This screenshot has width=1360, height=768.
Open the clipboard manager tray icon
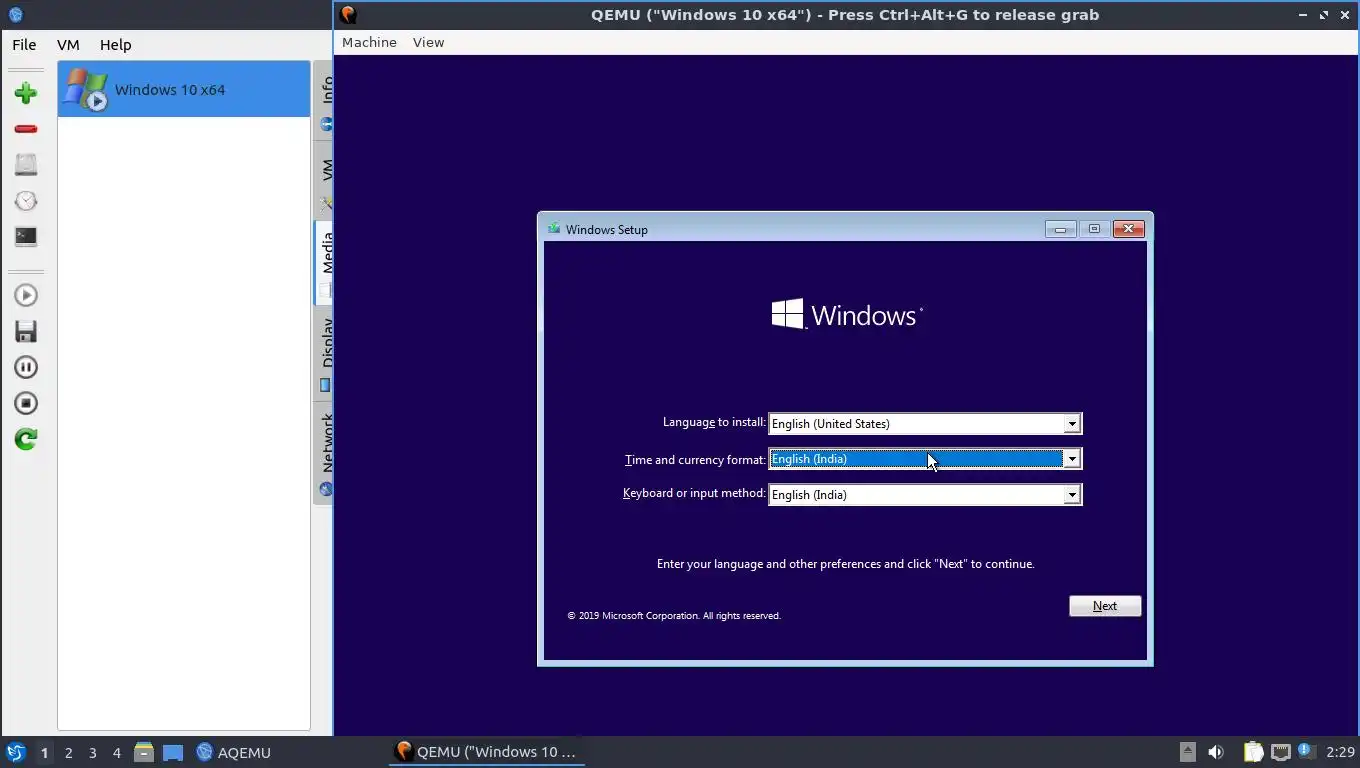coord(1253,752)
